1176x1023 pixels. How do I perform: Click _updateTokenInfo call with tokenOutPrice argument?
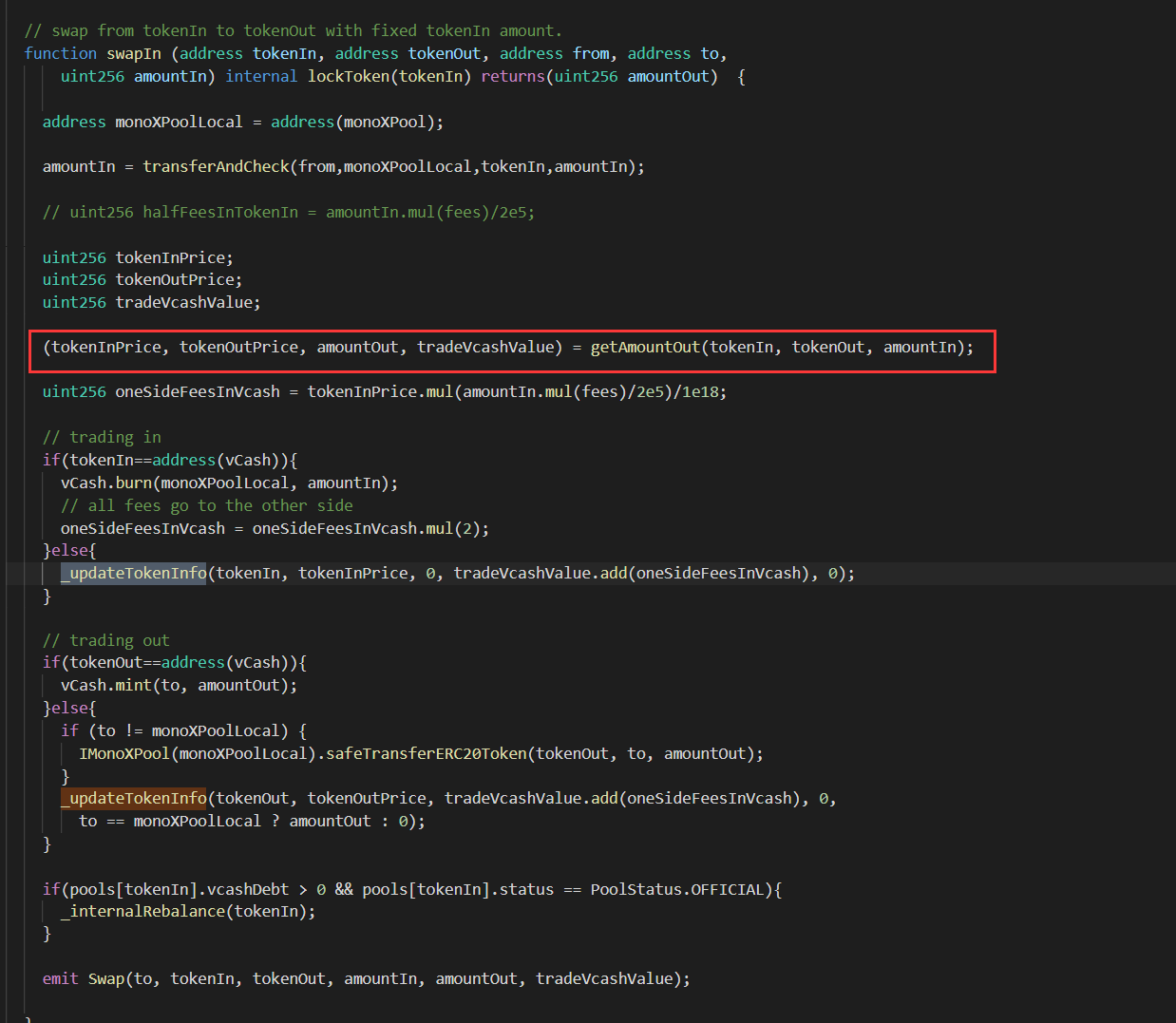click(x=133, y=798)
